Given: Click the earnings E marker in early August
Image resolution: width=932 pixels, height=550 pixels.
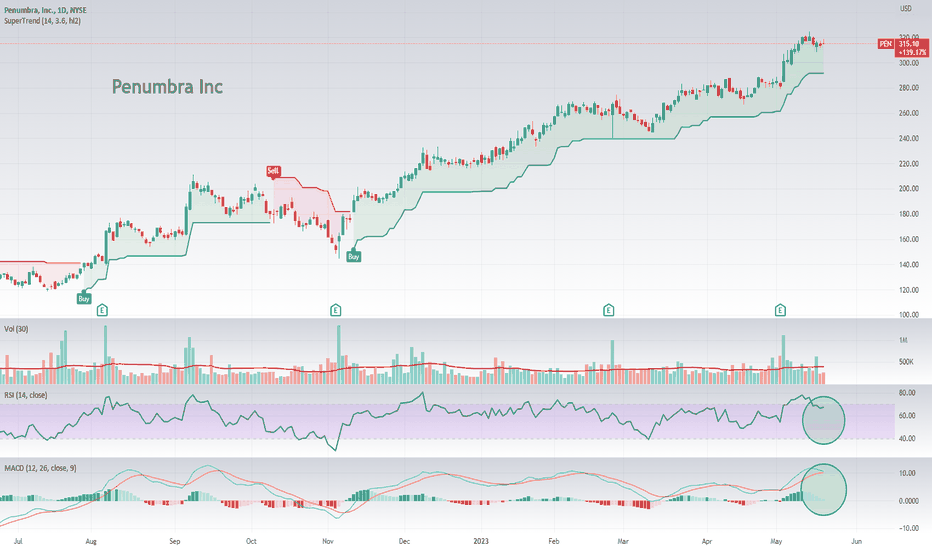Looking at the screenshot, I should [102, 310].
